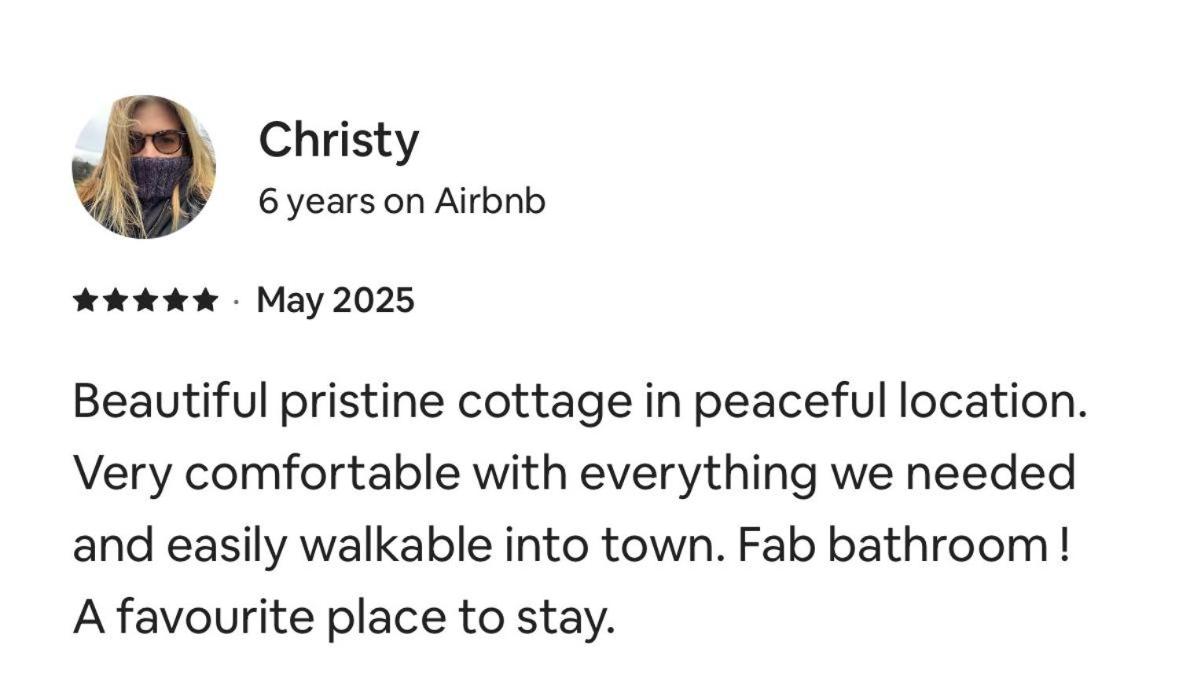Click the reviewer name Christy
Image resolution: width=1179 pixels, height=682 pixels.
338,140
